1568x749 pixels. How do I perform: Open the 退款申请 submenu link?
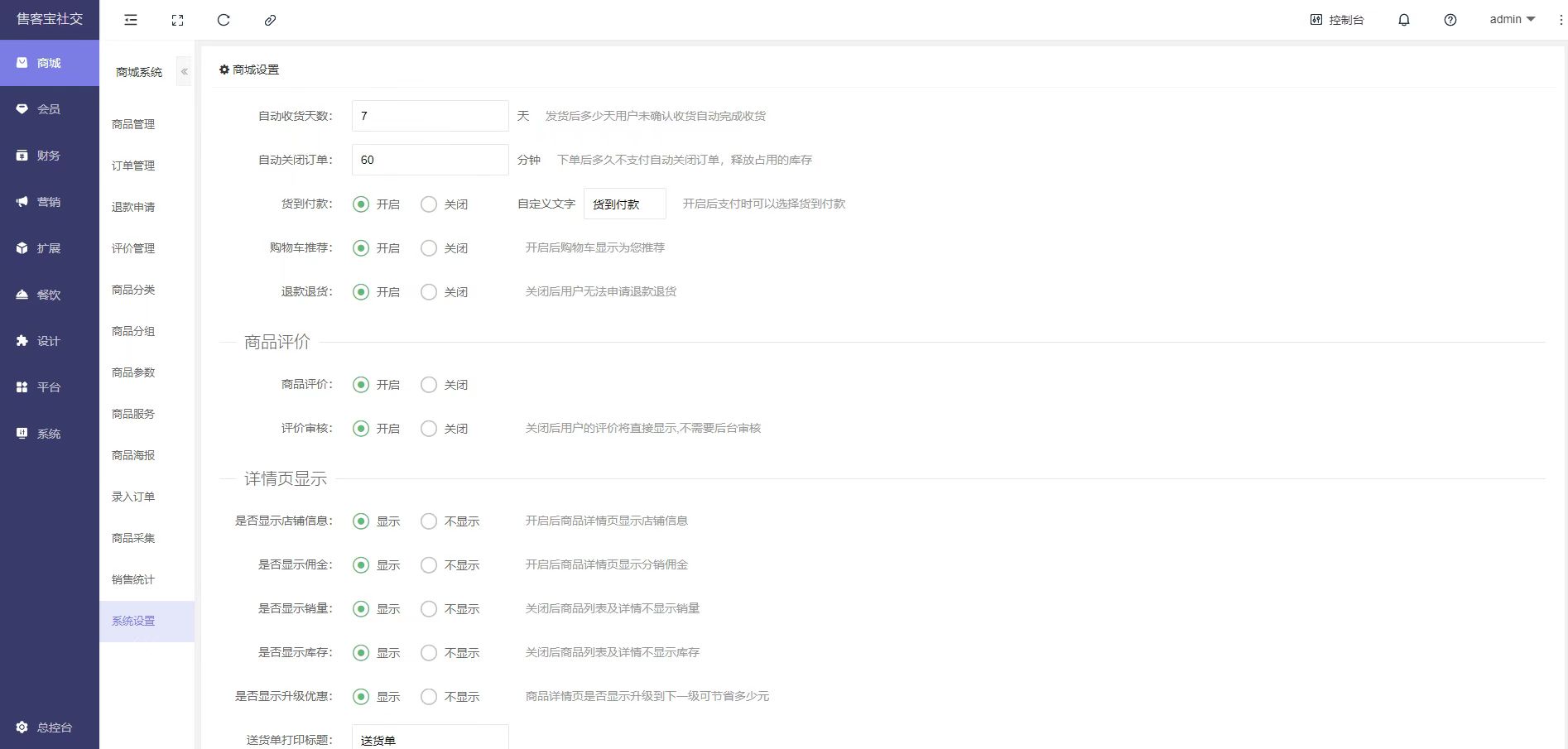click(133, 207)
